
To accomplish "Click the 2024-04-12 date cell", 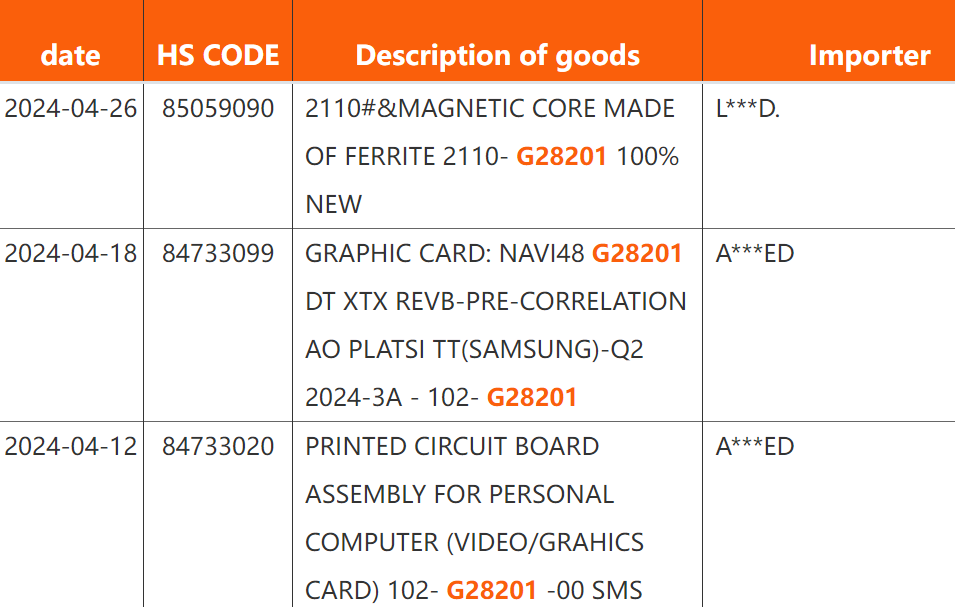I will (x=71, y=447).
